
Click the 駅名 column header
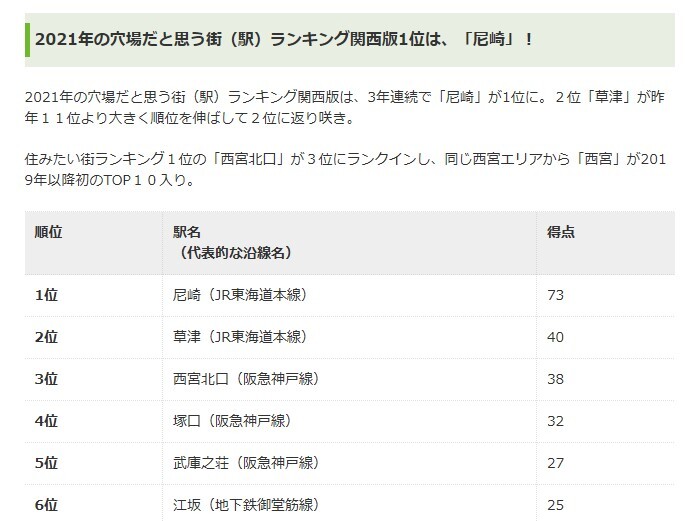pyautogui.click(x=349, y=243)
